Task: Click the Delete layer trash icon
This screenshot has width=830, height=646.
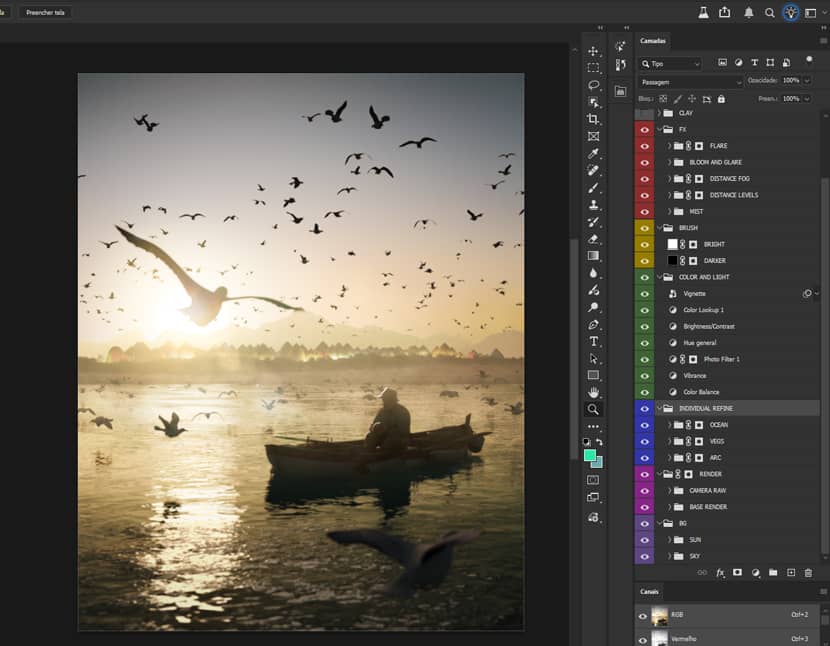Action: (808, 572)
